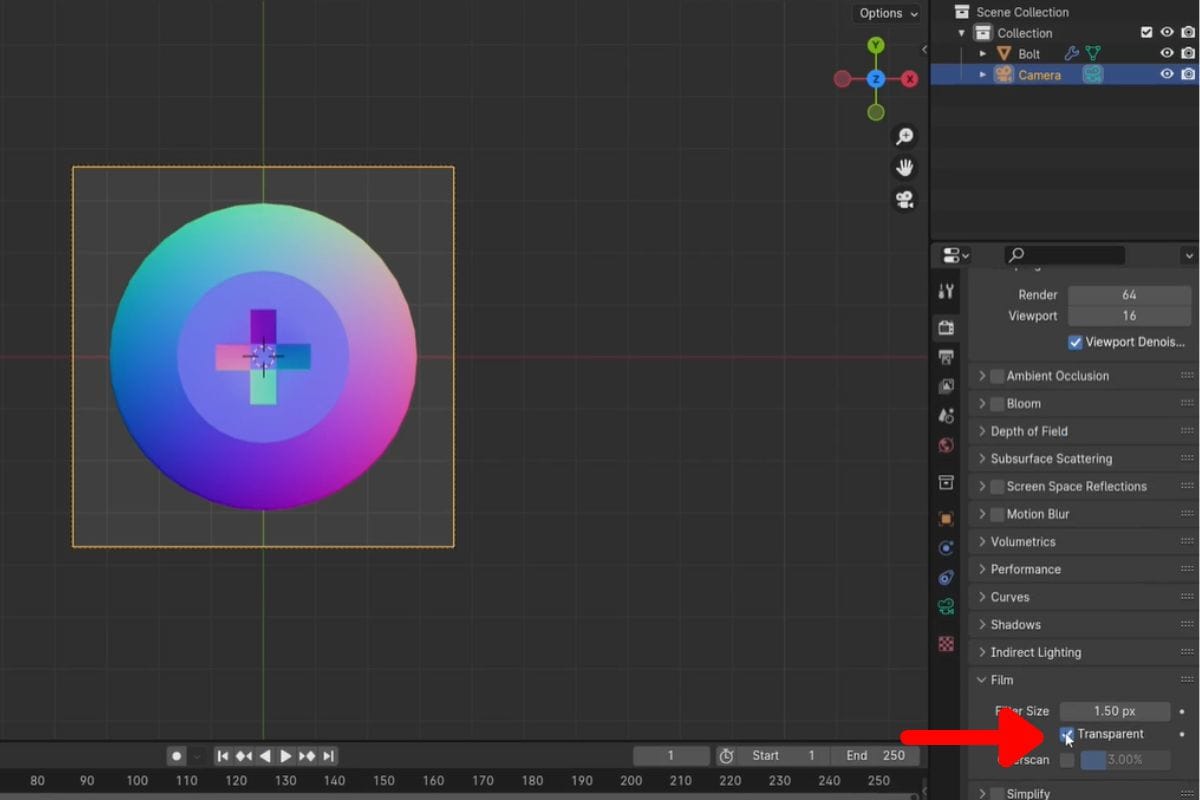Hide the Bolt object with its eye toggle
The image size is (1200, 800).
pyautogui.click(x=1166, y=53)
